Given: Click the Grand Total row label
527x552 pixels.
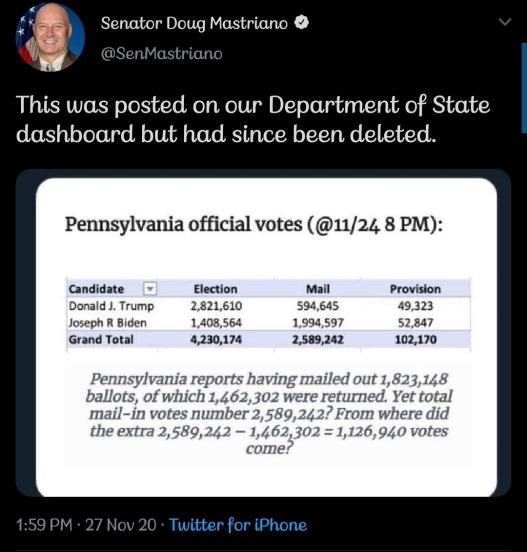Looking at the screenshot, I should (x=101, y=339).
